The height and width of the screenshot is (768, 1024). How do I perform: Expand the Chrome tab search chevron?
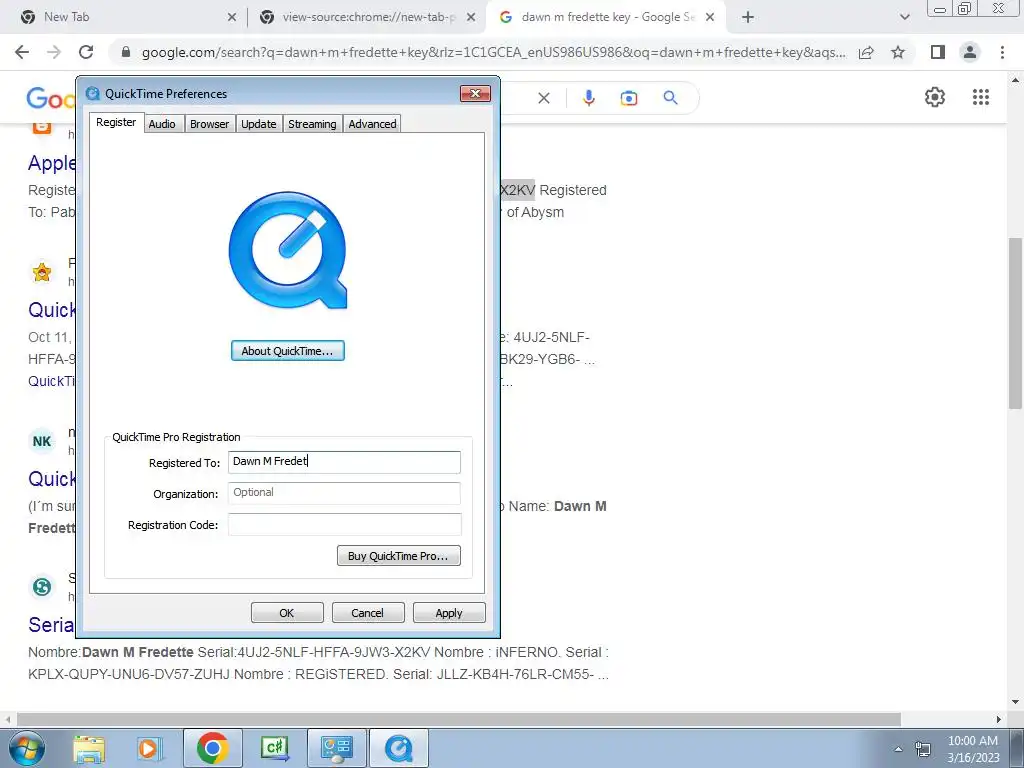[x=904, y=17]
